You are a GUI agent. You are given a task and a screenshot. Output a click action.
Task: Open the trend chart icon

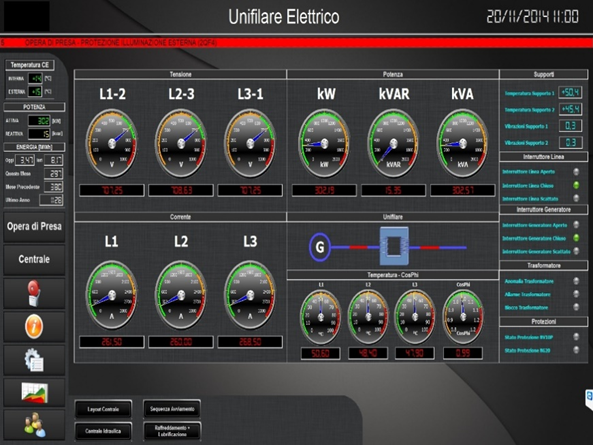[x=34, y=392]
